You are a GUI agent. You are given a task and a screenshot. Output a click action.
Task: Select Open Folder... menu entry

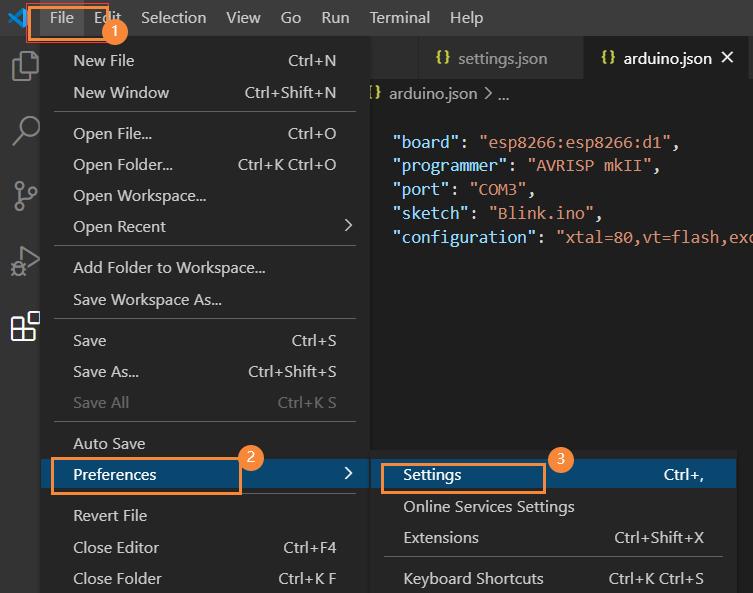coord(205,165)
